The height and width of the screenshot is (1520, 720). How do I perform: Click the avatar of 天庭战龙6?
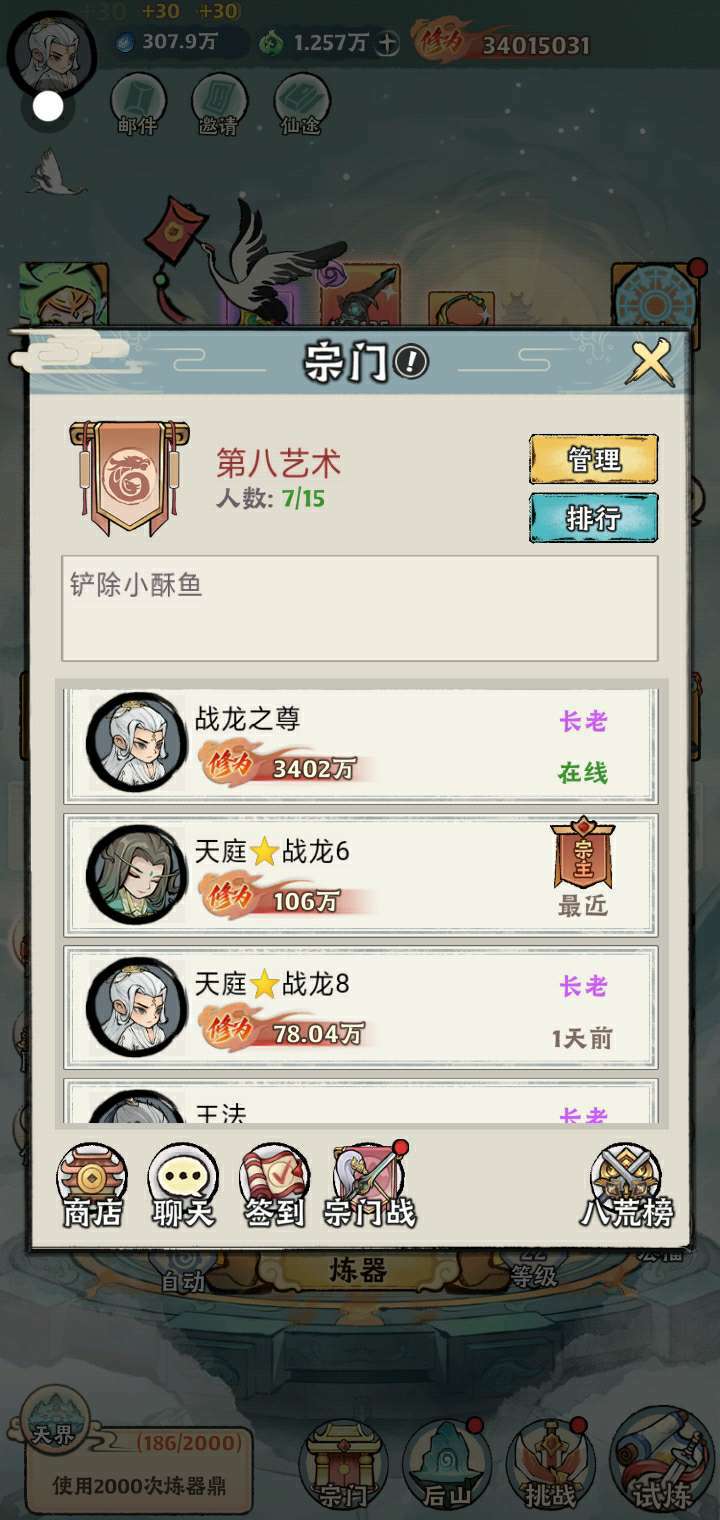(x=137, y=875)
